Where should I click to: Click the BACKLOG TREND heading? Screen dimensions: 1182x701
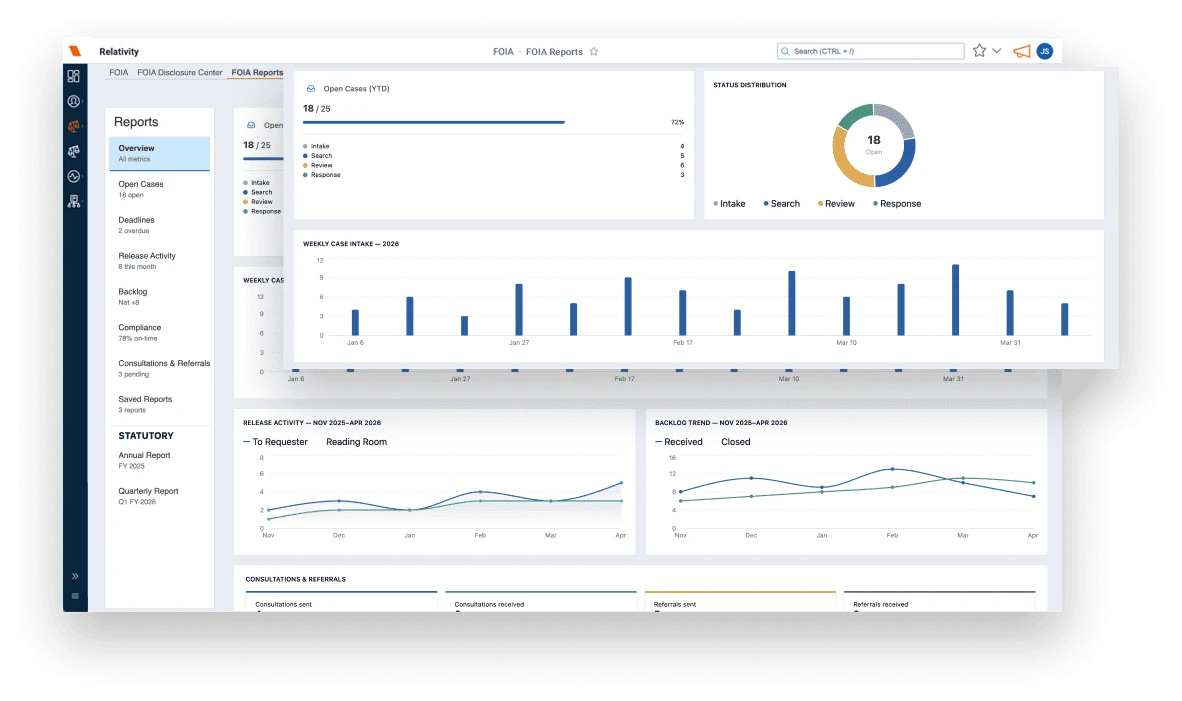pyautogui.click(x=721, y=423)
